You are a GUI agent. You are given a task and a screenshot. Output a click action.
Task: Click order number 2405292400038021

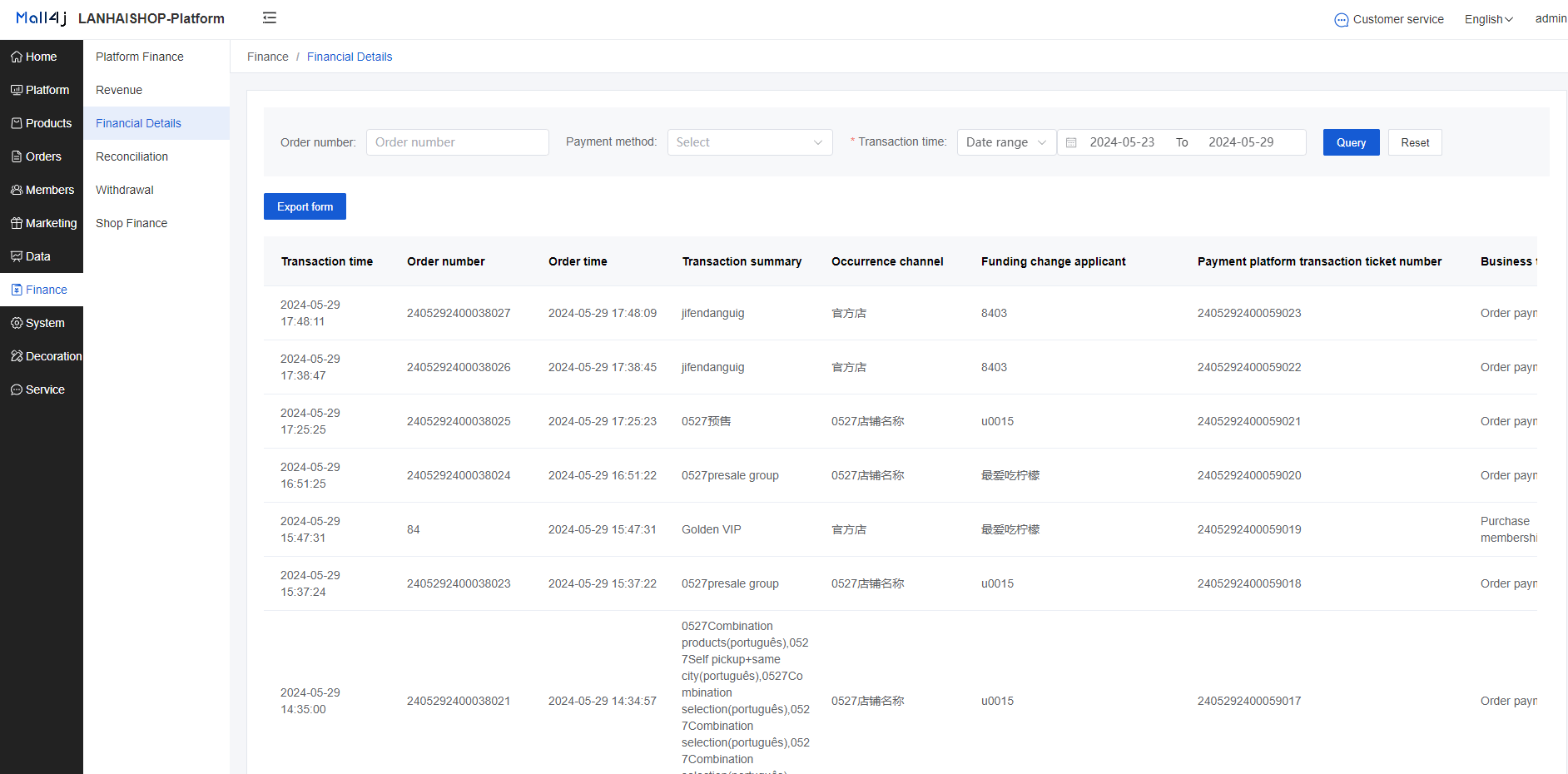coord(459,701)
